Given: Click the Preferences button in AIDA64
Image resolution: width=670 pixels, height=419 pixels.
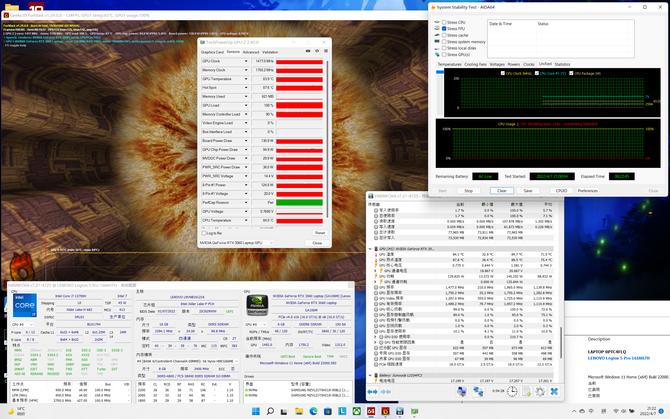Looking at the screenshot, I should click(587, 190).
